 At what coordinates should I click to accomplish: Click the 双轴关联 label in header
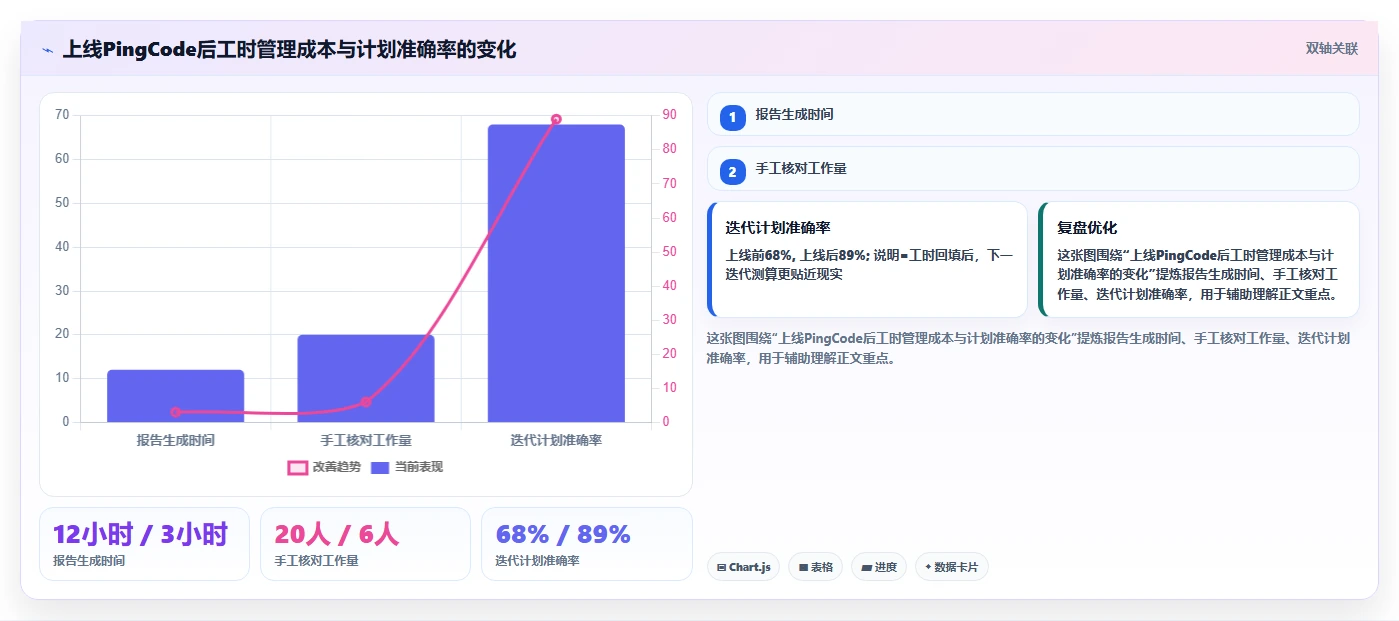tap(1331, 48)
